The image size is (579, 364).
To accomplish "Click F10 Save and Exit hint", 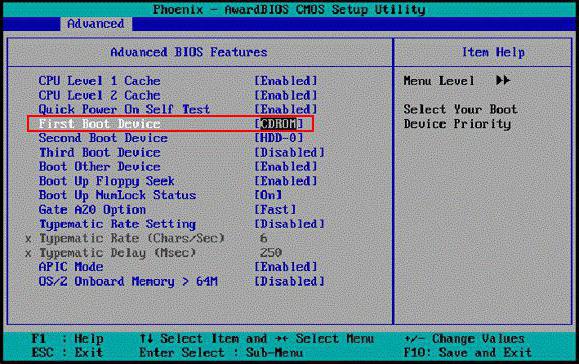I will click(467, 353).
